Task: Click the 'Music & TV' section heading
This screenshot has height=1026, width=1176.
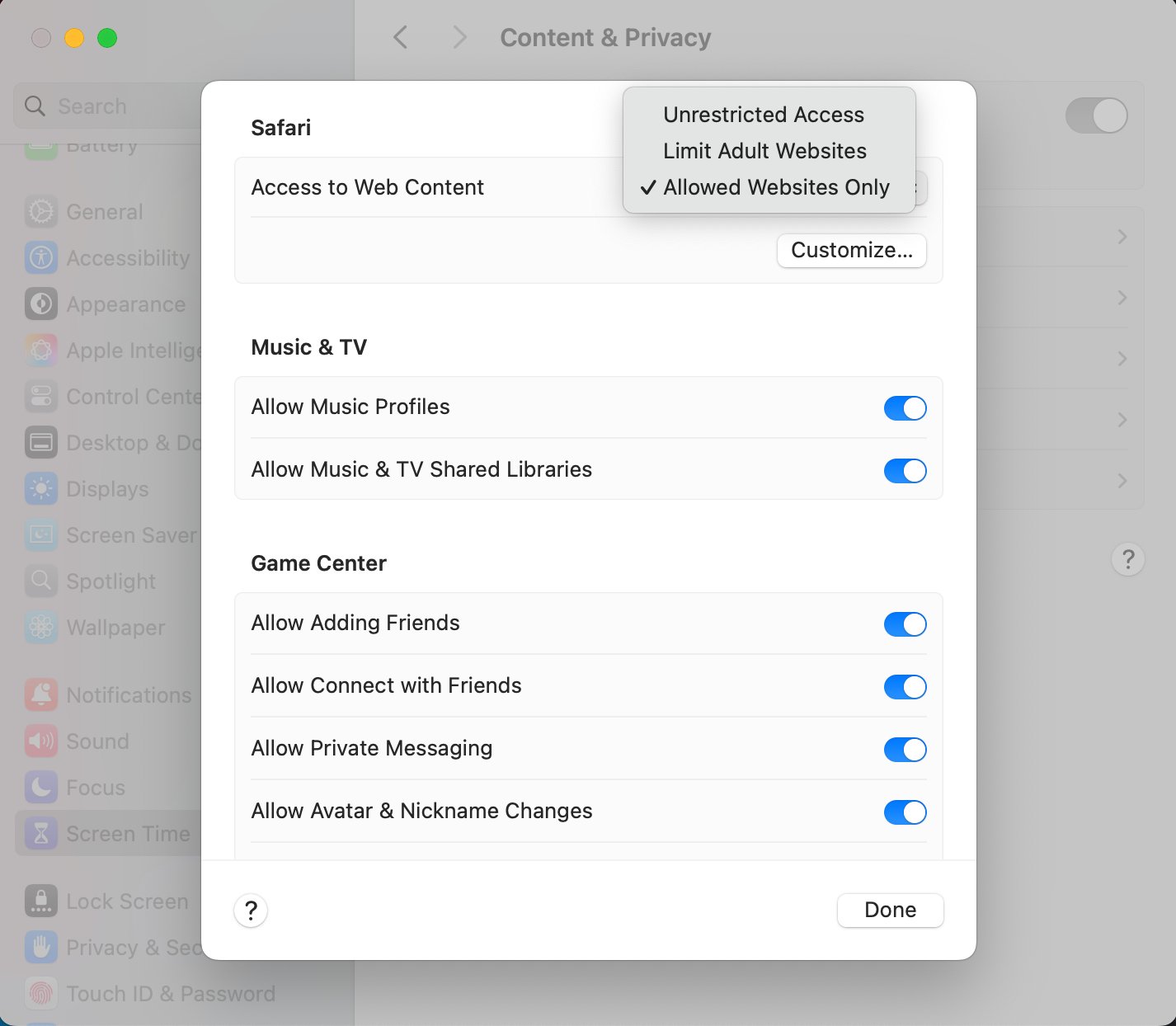Action: pyautogui.click(x=309, y=347)
